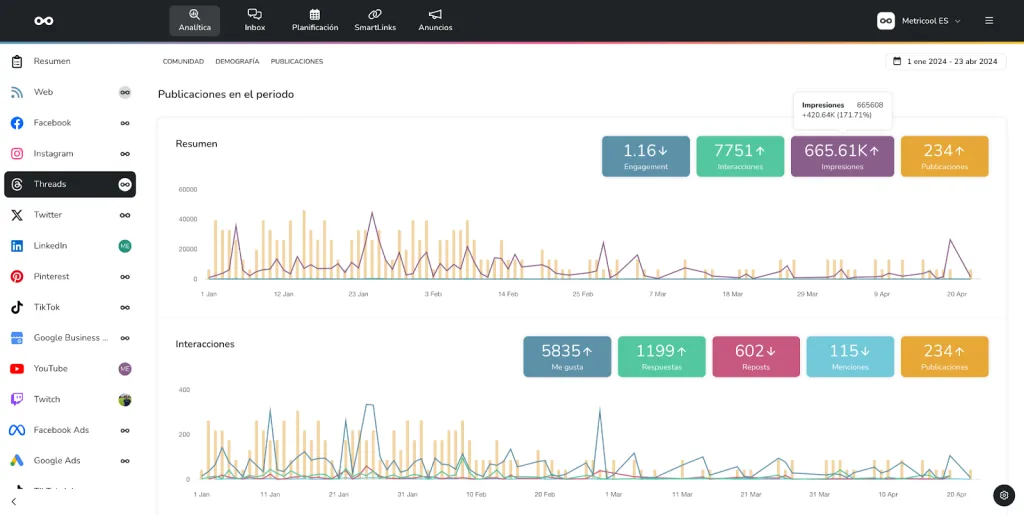Open the SmartLinks section
The height and width of the screenshot is (515, 1024).
pos(375,20)
